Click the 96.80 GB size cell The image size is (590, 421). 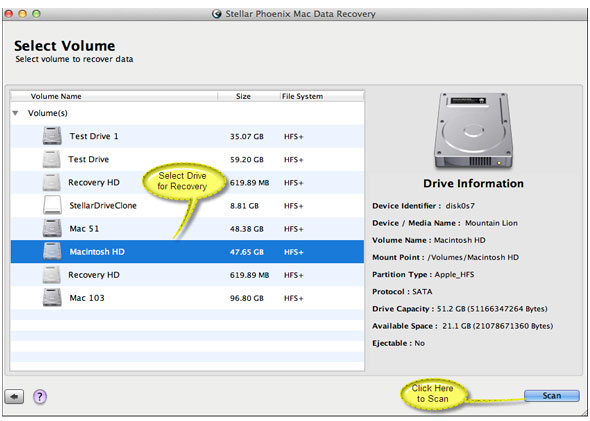click(246, 298)
